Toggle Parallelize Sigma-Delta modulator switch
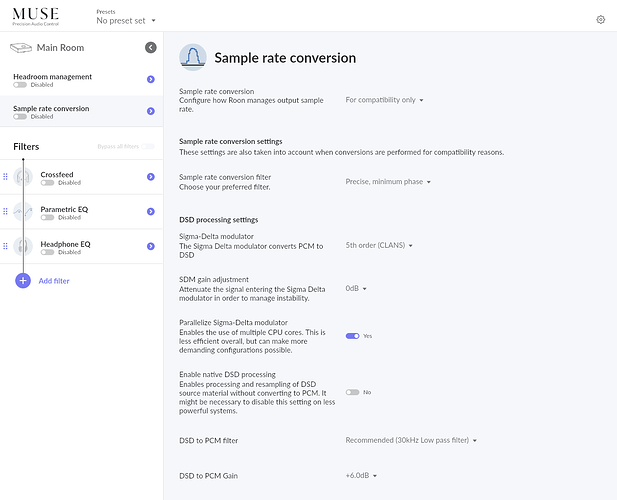The width and height of the screenshot is (617, 500). tap(352, 336)
